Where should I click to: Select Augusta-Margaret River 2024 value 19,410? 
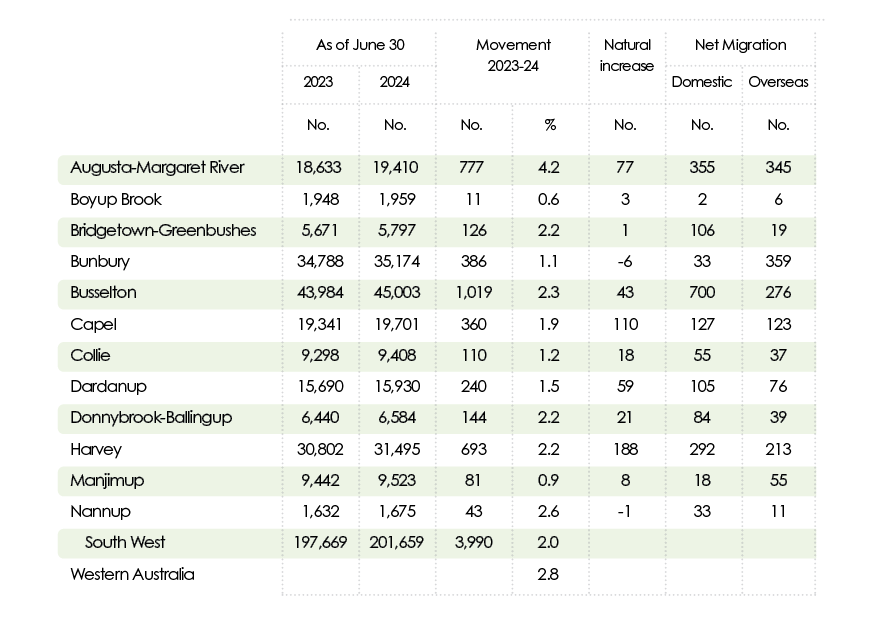(x=395, y=168)
